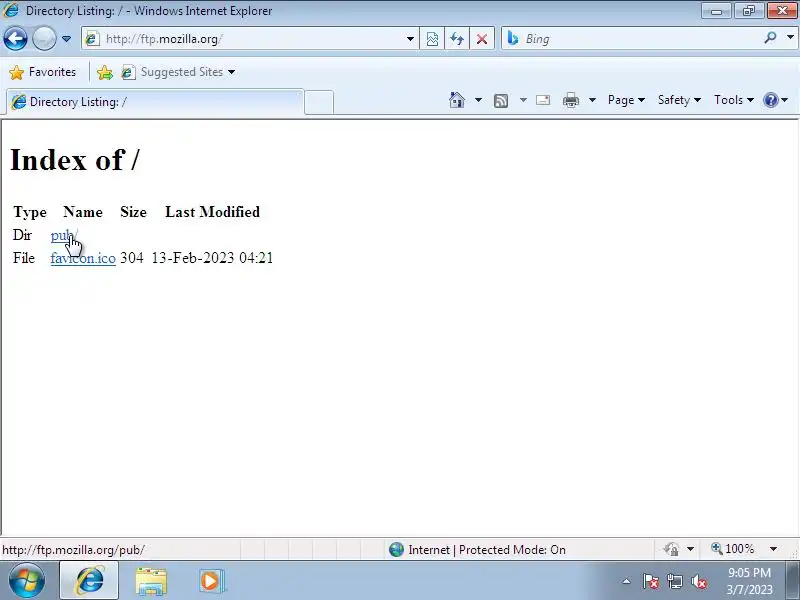Open the Tools menu
Screen dimensions: 800x600
[x=734, y=100]
